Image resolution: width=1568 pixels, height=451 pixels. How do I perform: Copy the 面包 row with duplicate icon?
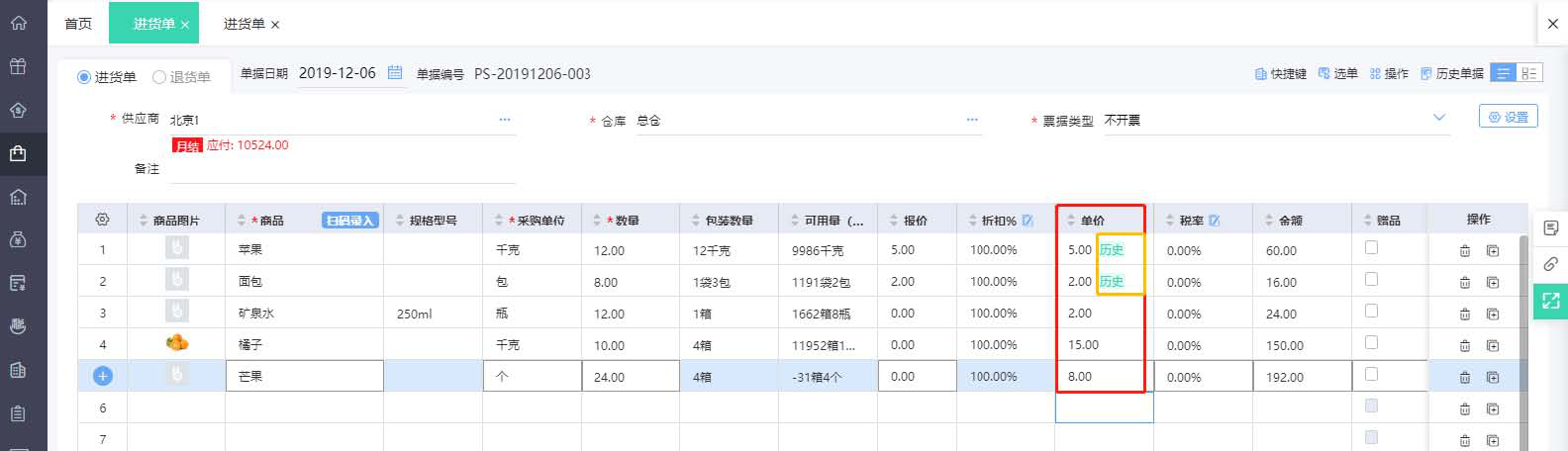(x=1493, y=283)
